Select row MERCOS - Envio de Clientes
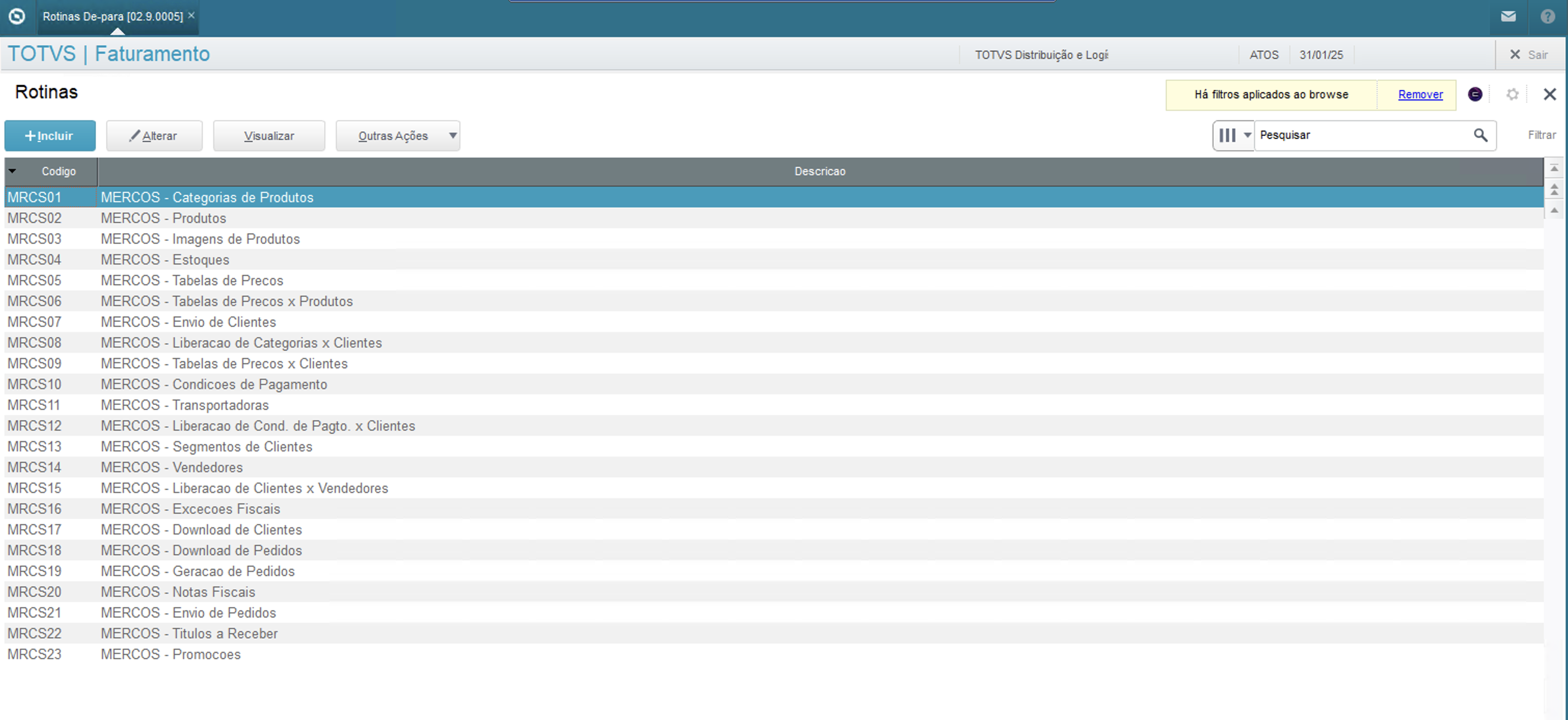The width and height of the screenshot is (1568, 720). [774, 322]
